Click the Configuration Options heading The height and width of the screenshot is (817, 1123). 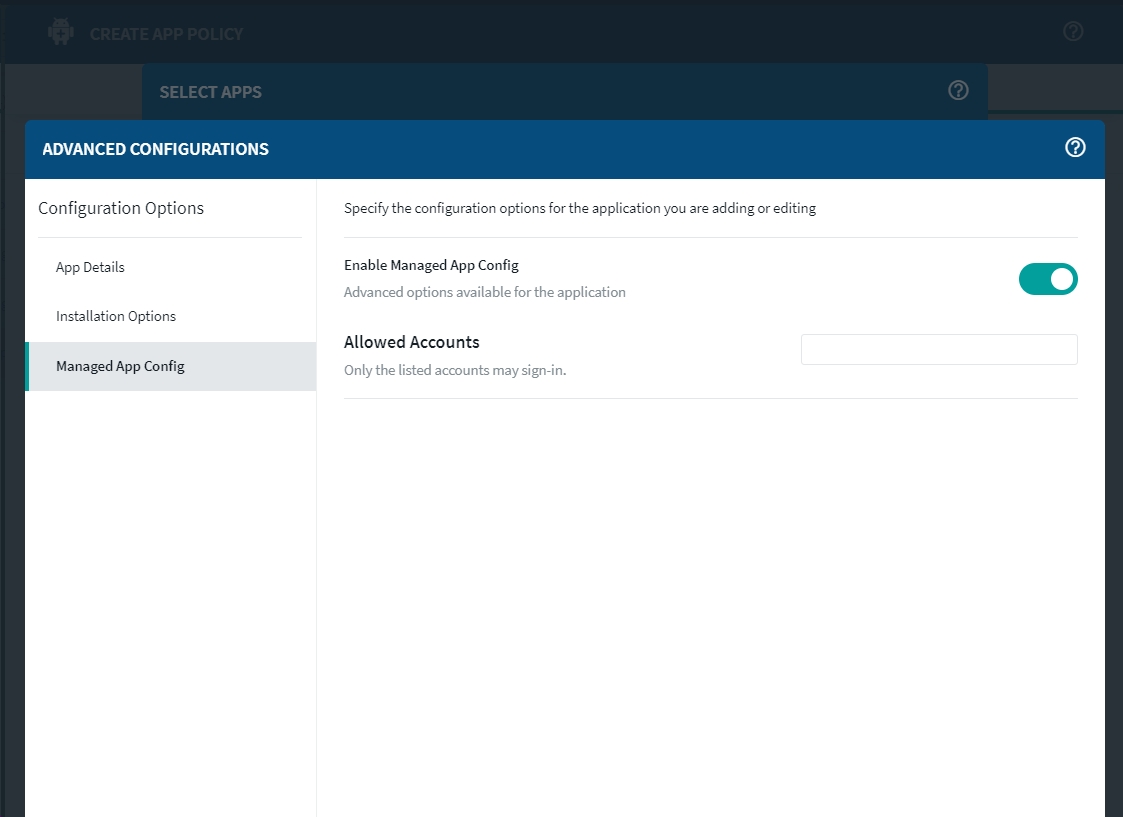[x=121, y=208]
